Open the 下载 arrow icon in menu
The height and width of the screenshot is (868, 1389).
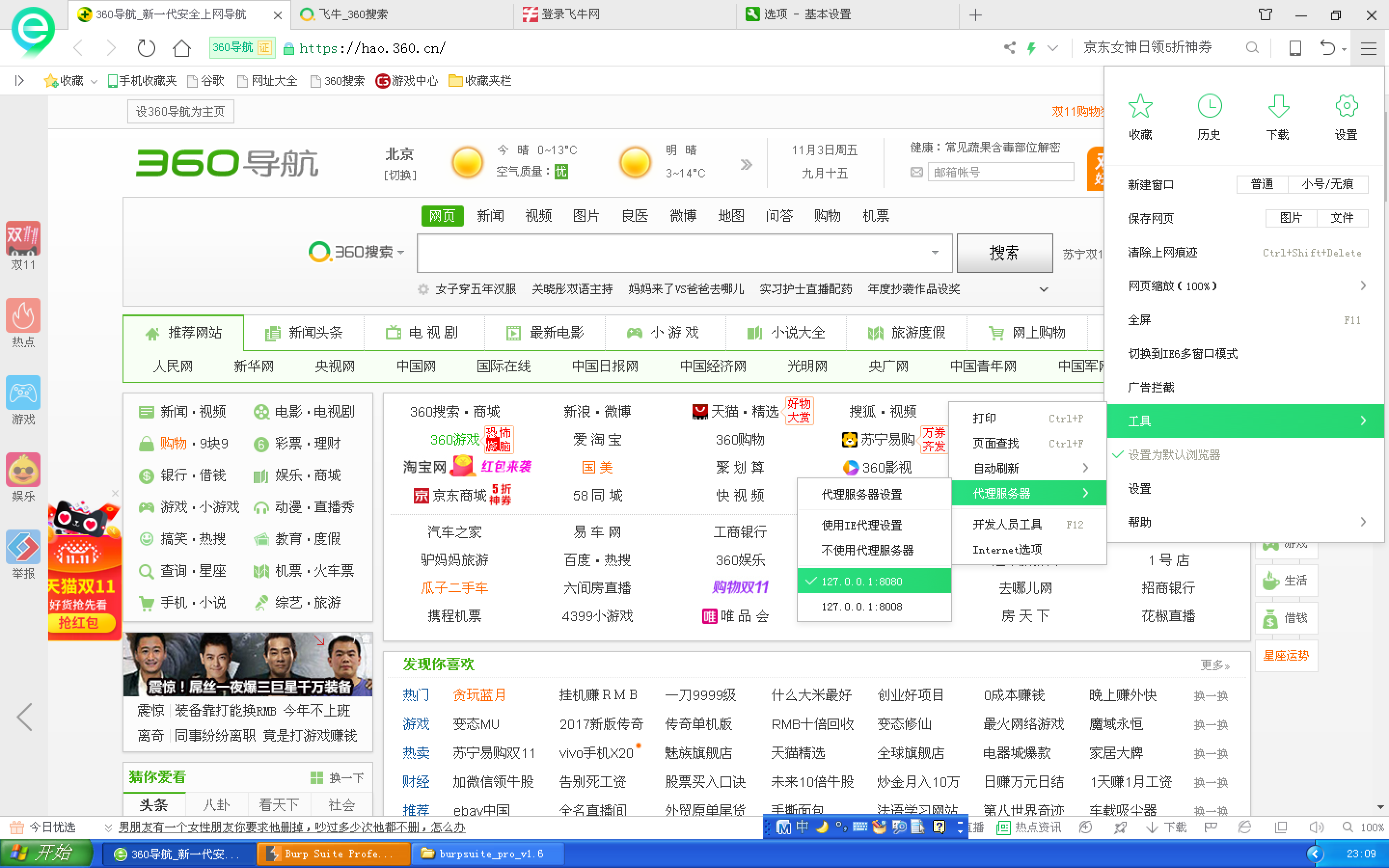(1278, 106)
